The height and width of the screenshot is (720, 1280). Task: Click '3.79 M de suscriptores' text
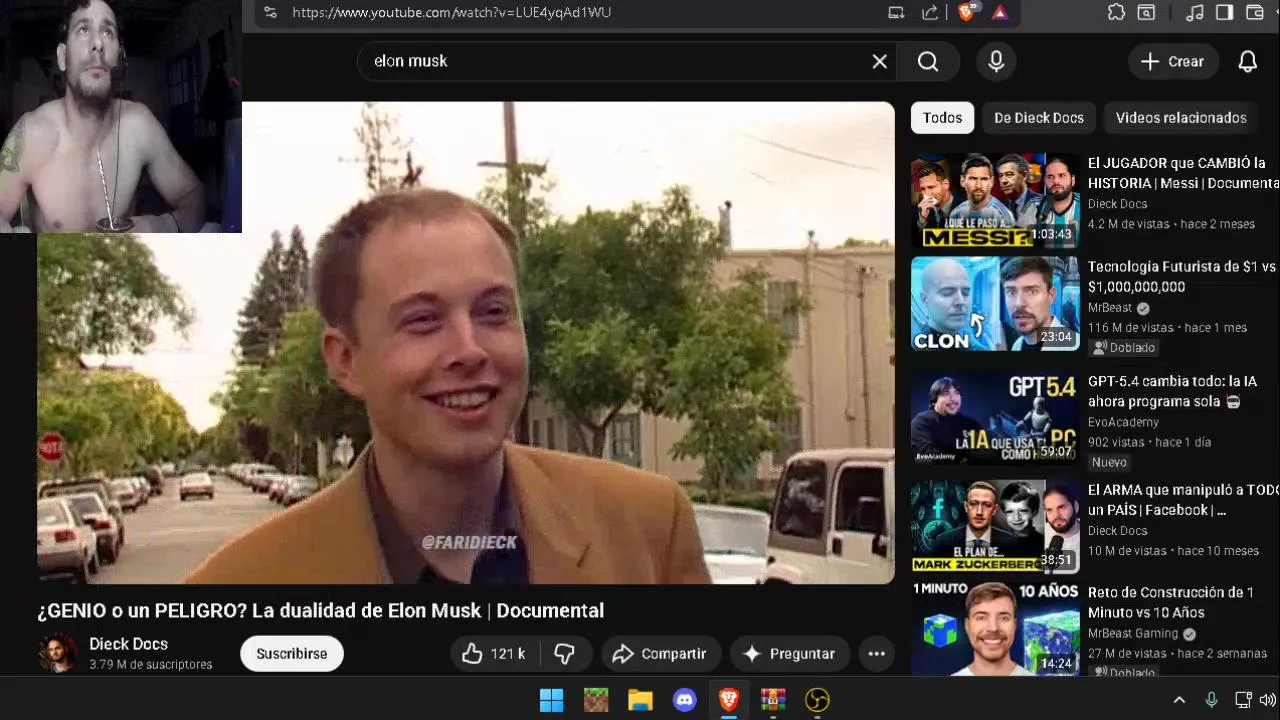[x=151, y=664]
